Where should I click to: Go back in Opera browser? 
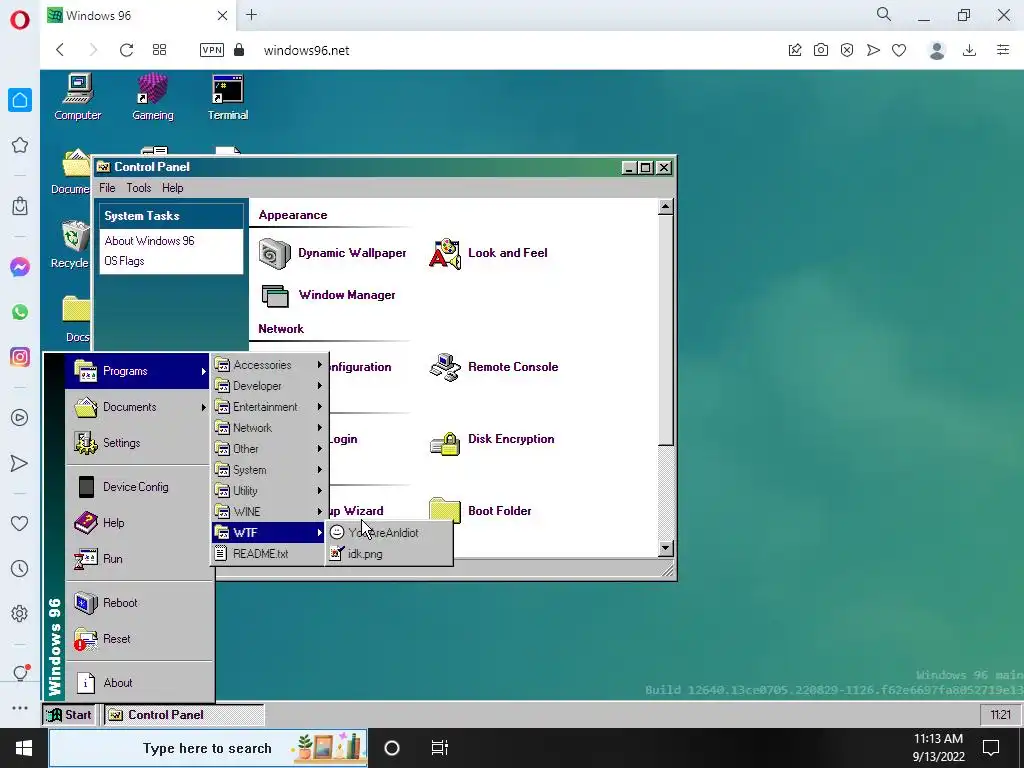(x=59, y=50)
